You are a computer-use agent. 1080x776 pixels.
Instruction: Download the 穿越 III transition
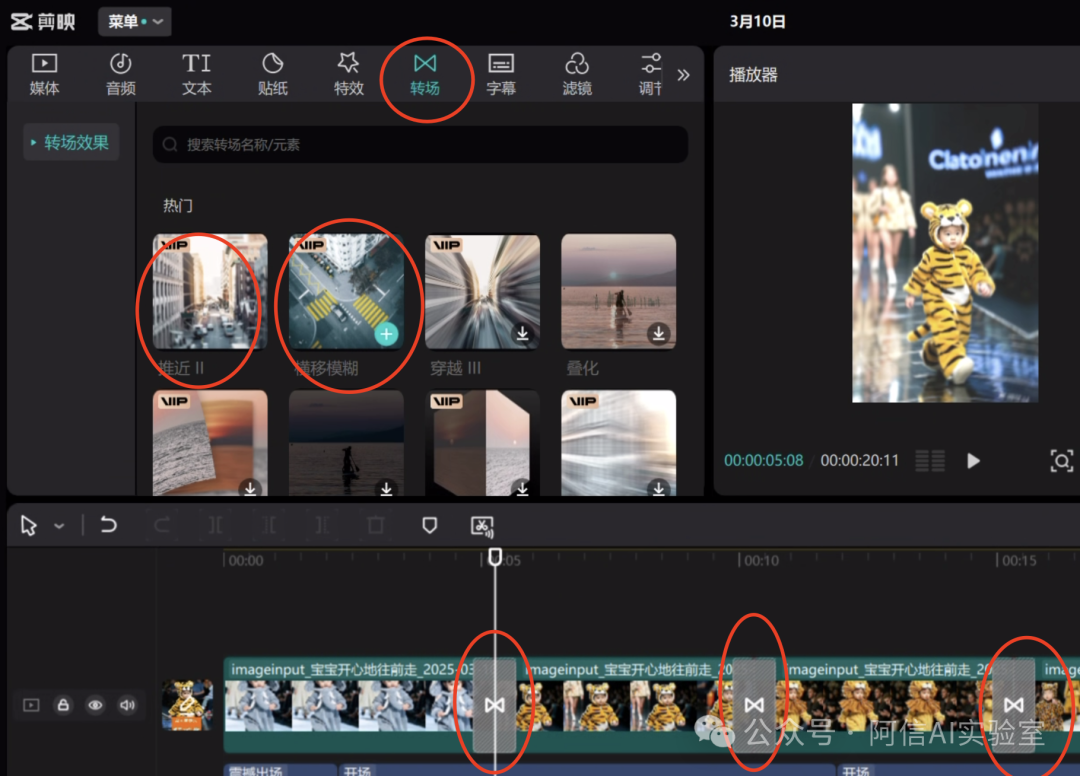523,334
